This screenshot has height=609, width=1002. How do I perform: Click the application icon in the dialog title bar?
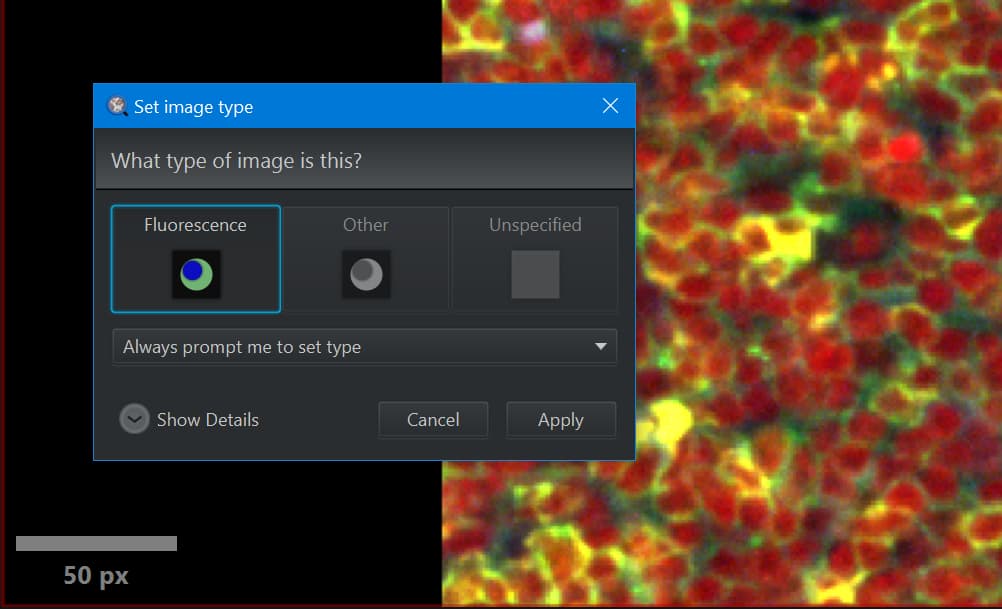click(116, 105)
